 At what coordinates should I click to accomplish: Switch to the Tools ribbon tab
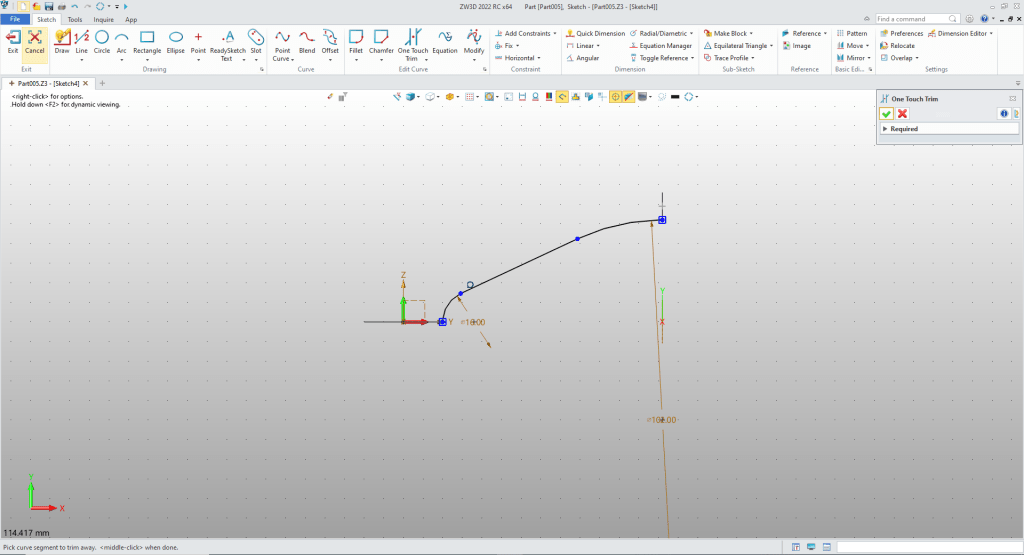coord(75,19)
